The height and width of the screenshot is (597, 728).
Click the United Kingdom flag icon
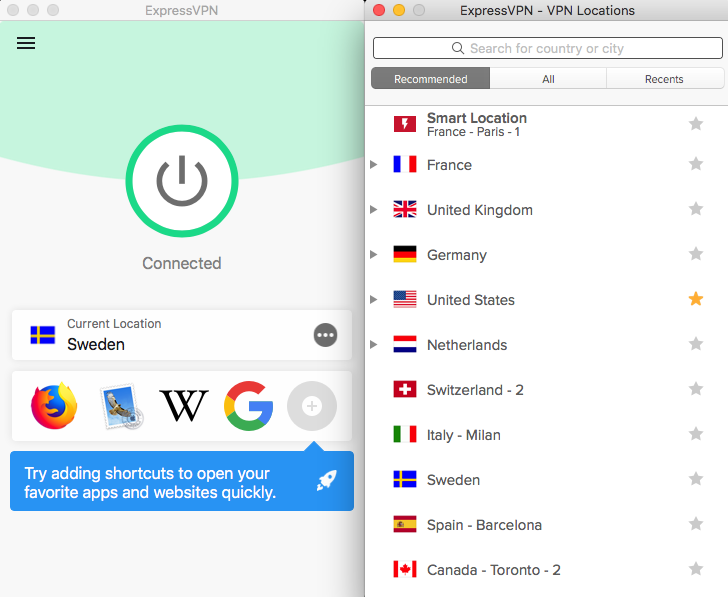click(405, 209)
